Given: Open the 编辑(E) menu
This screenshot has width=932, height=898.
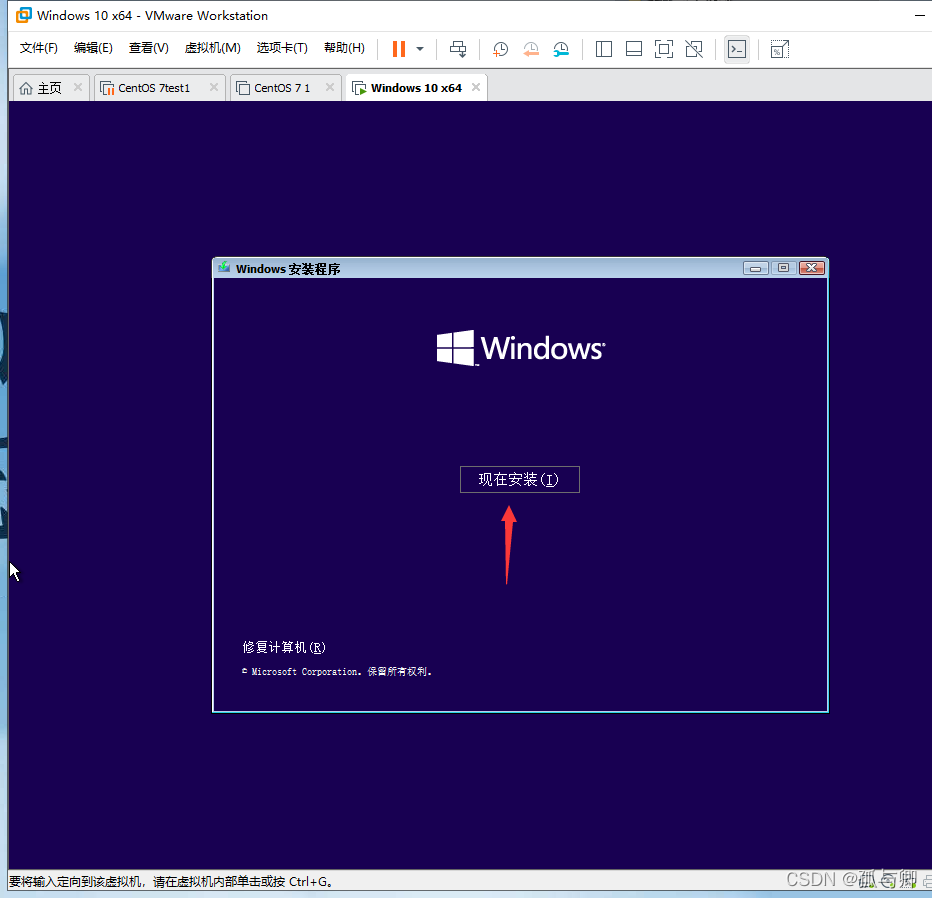Looking at the screenshot, I should pos(93,48).
